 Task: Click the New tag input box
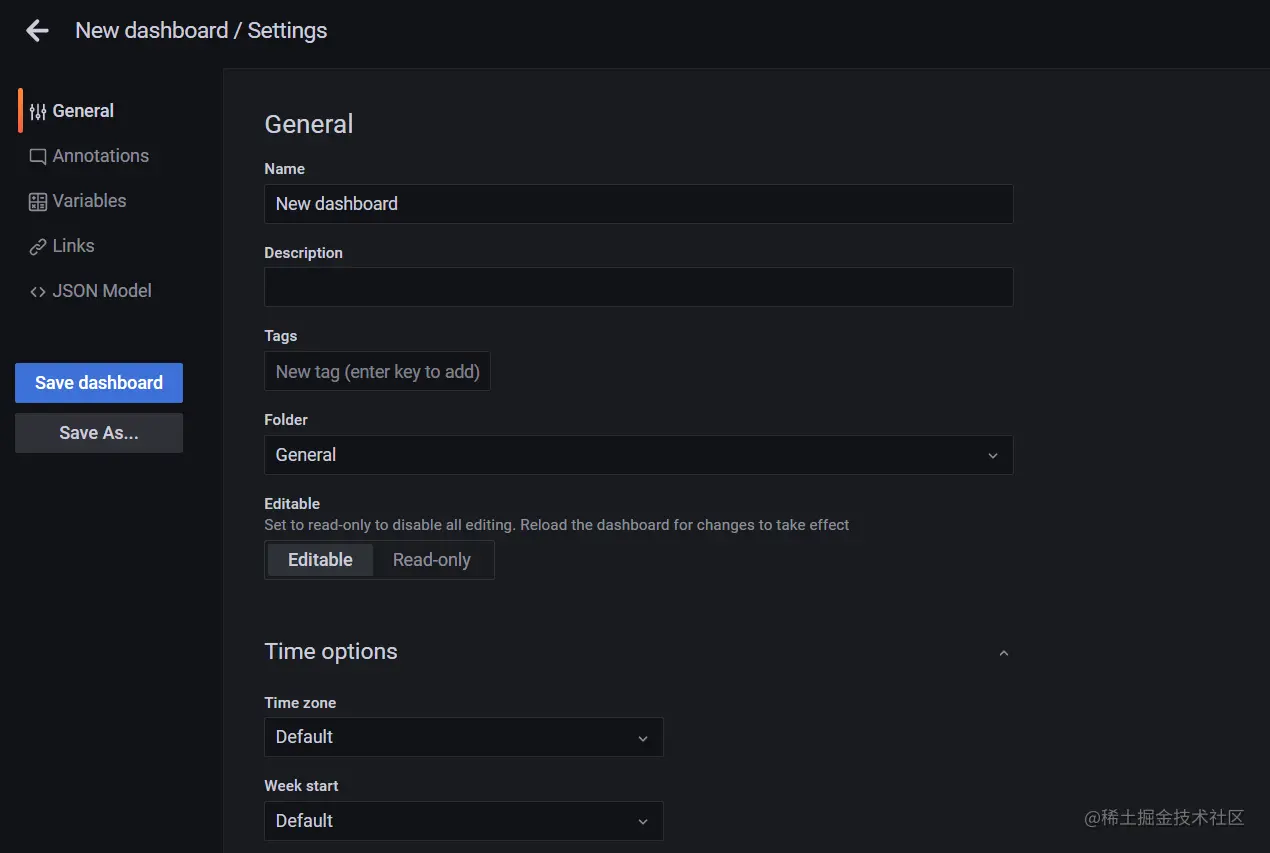pos(377,372)
